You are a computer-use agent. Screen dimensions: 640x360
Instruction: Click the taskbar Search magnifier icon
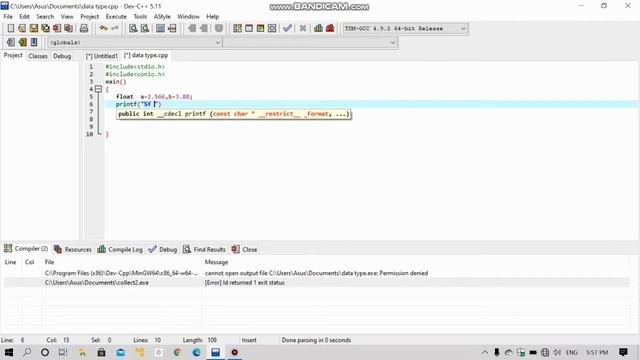(27, 352)
